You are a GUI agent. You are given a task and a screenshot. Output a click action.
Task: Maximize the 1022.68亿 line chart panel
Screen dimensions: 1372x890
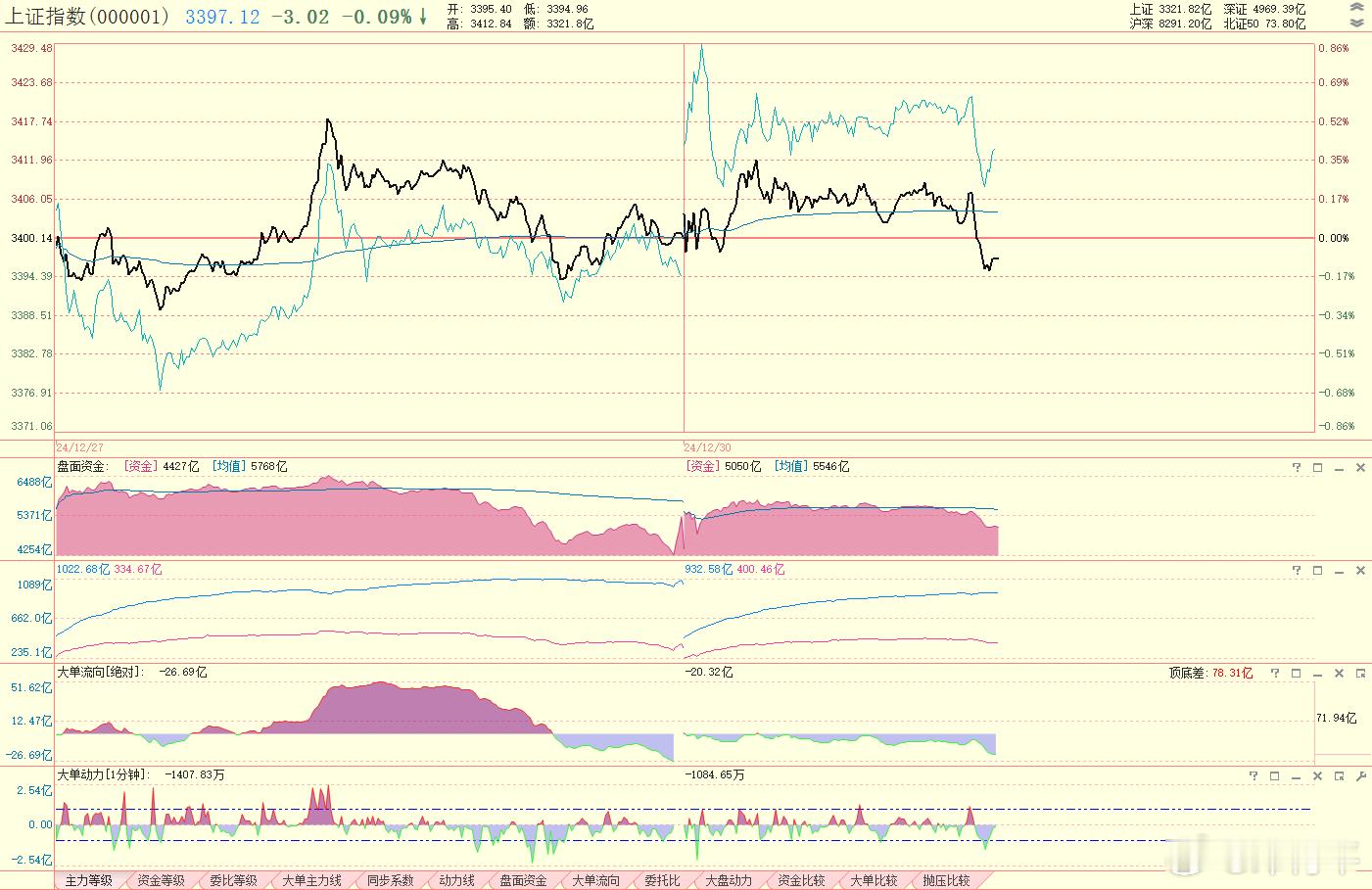click(x=1317, y=570)
